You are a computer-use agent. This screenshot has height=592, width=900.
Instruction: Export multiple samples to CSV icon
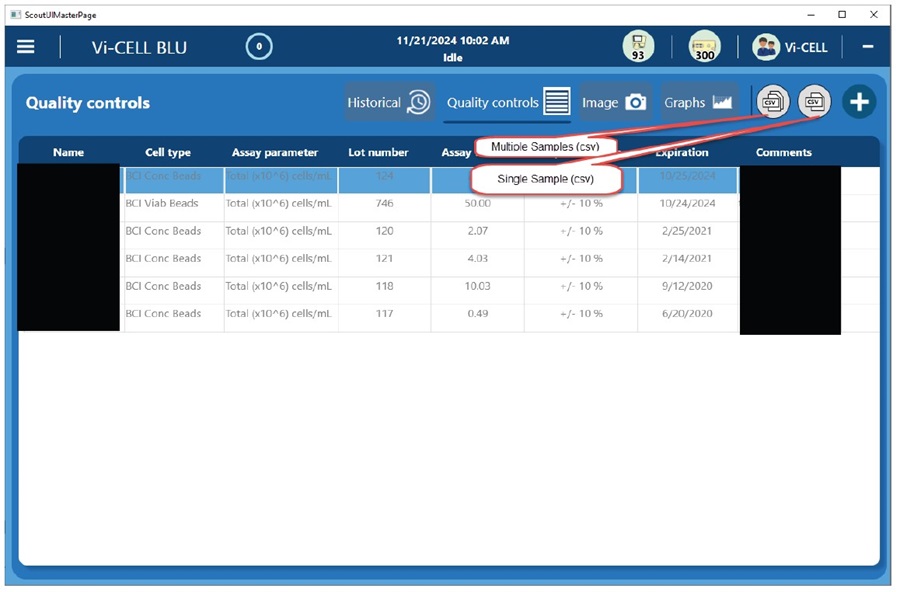(x=773, y=102)
